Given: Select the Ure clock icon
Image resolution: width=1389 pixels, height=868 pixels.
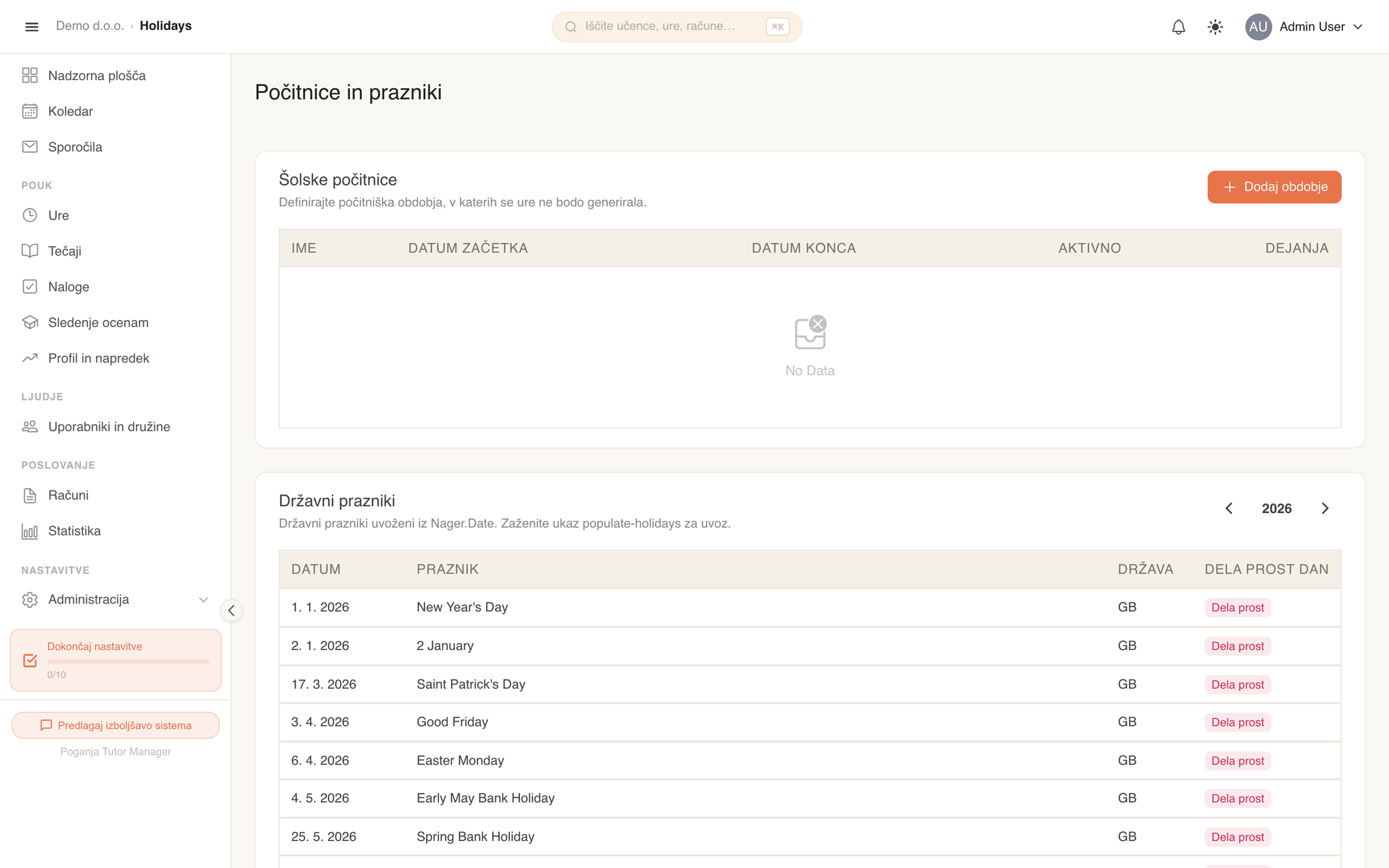Looking at the screenshot, I should 30,215.
